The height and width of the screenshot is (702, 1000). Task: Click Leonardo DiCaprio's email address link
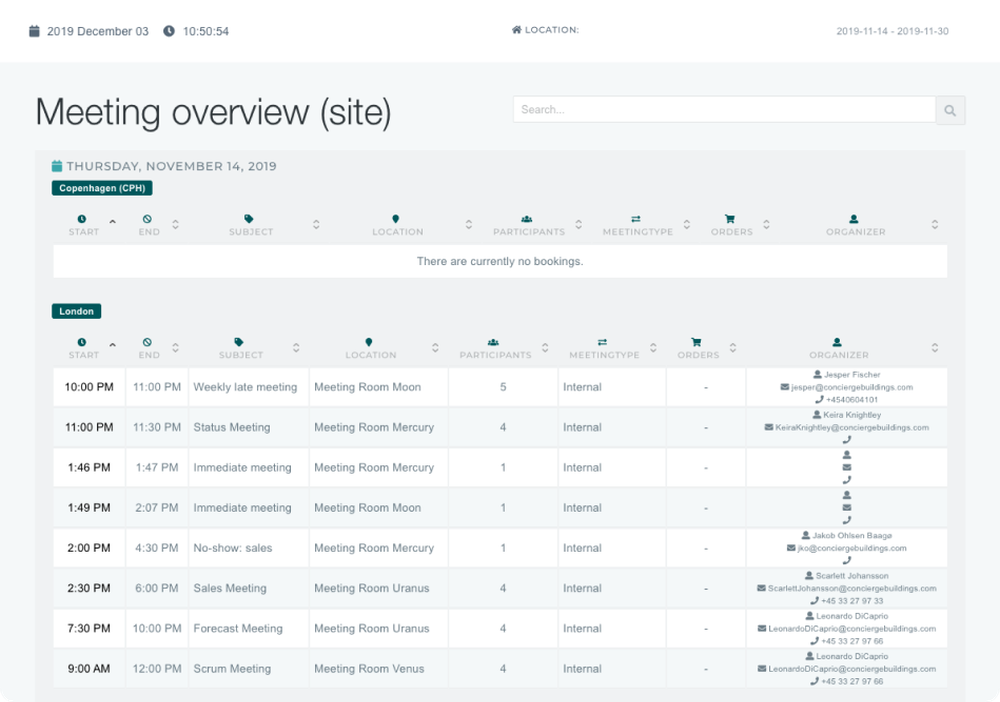click(852, 628)
